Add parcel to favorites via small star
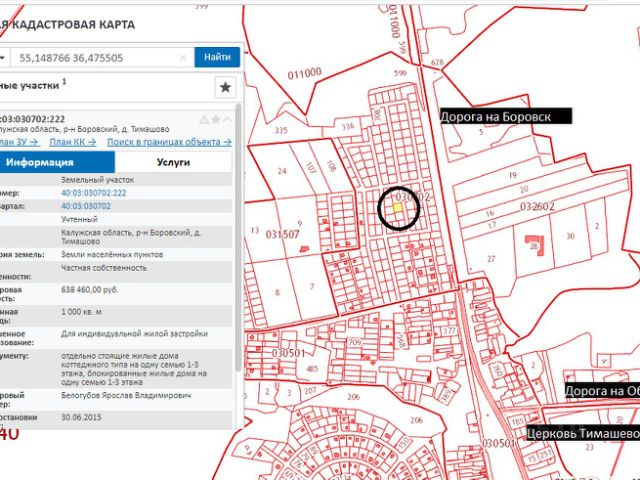 pyautogui.click(x=216, y=119)
